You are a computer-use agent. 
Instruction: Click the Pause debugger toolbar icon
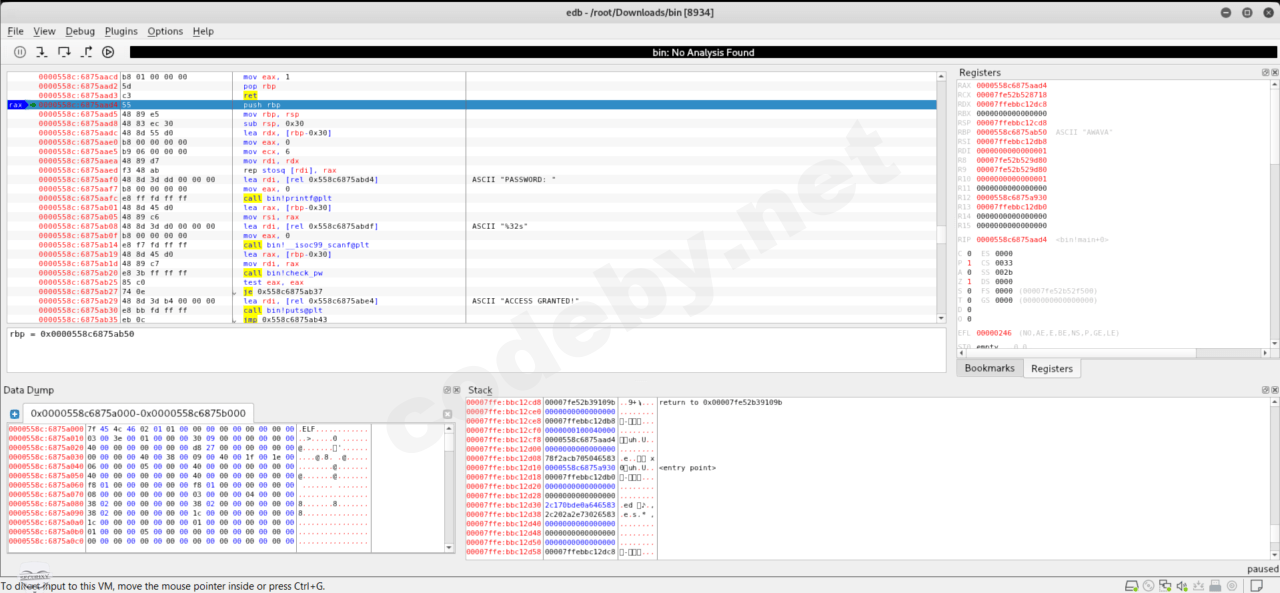(20, 52)
